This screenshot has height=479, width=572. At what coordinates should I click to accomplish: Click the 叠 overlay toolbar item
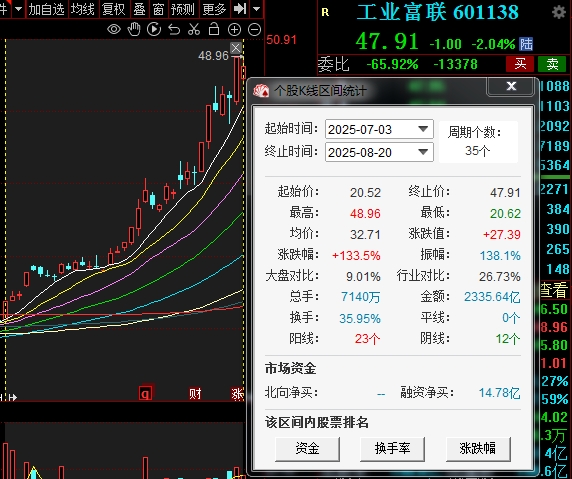[x=139, y=9]
